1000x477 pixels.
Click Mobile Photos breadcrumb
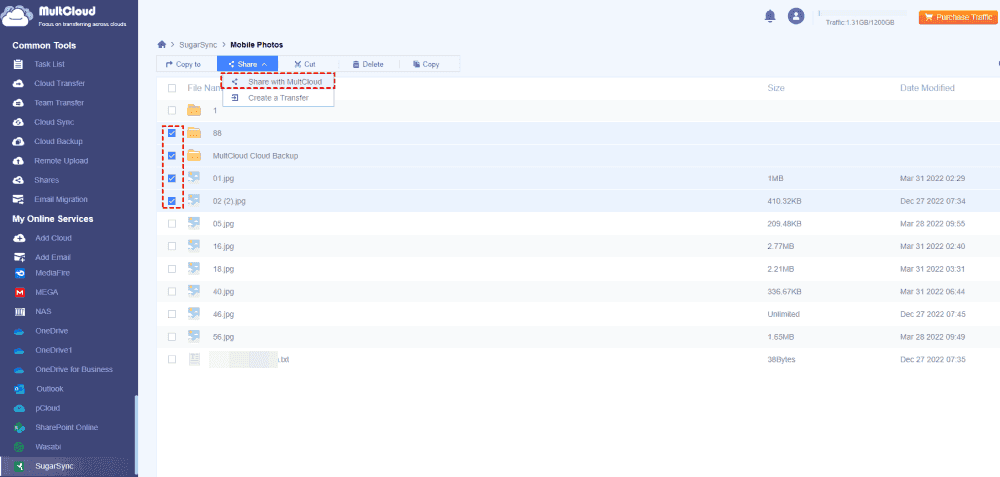pos(256,45)
